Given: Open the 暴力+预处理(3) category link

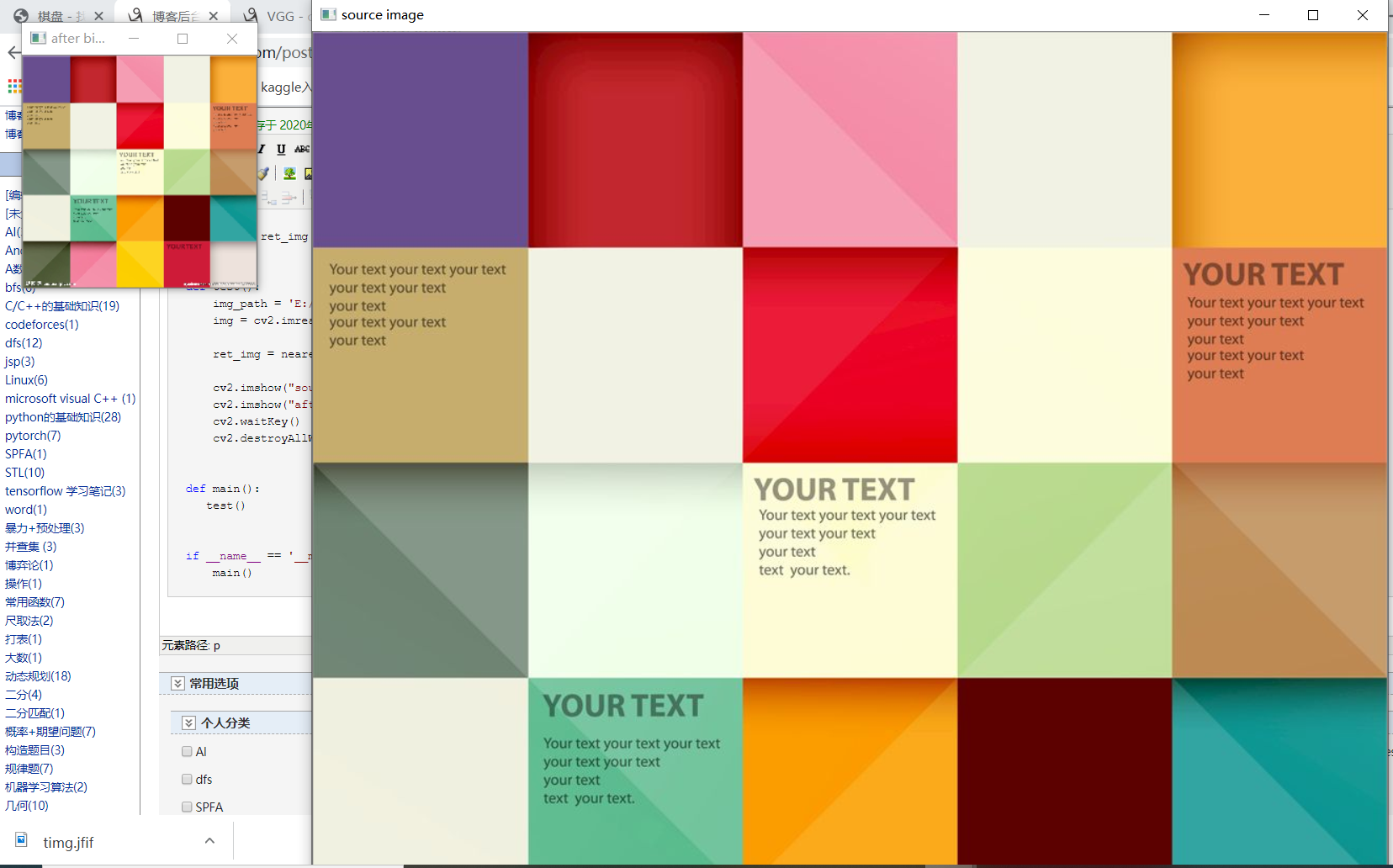Looking at the screenshot, I should click(x=45, y=528).
